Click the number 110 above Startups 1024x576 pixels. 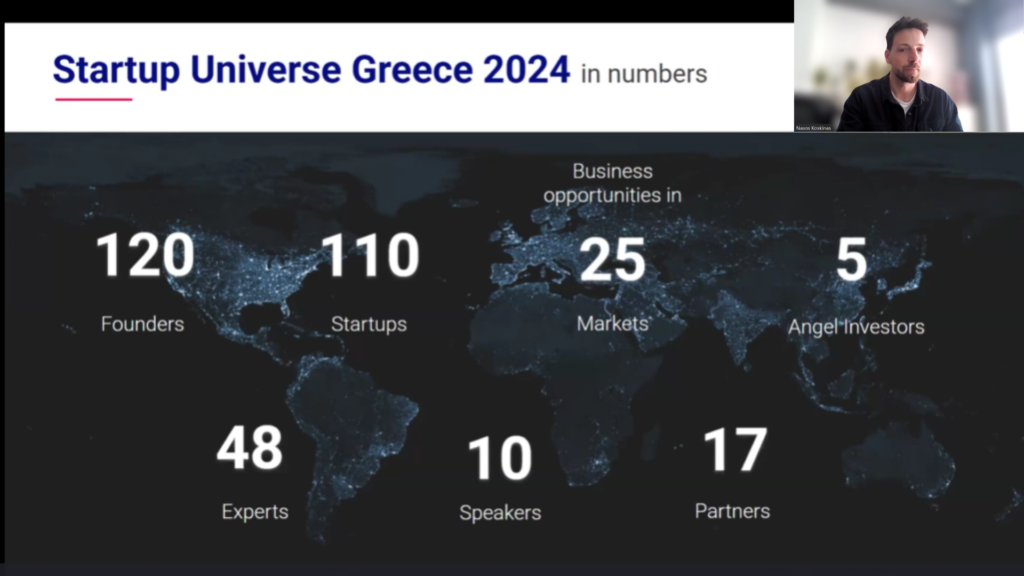point(370,255)
